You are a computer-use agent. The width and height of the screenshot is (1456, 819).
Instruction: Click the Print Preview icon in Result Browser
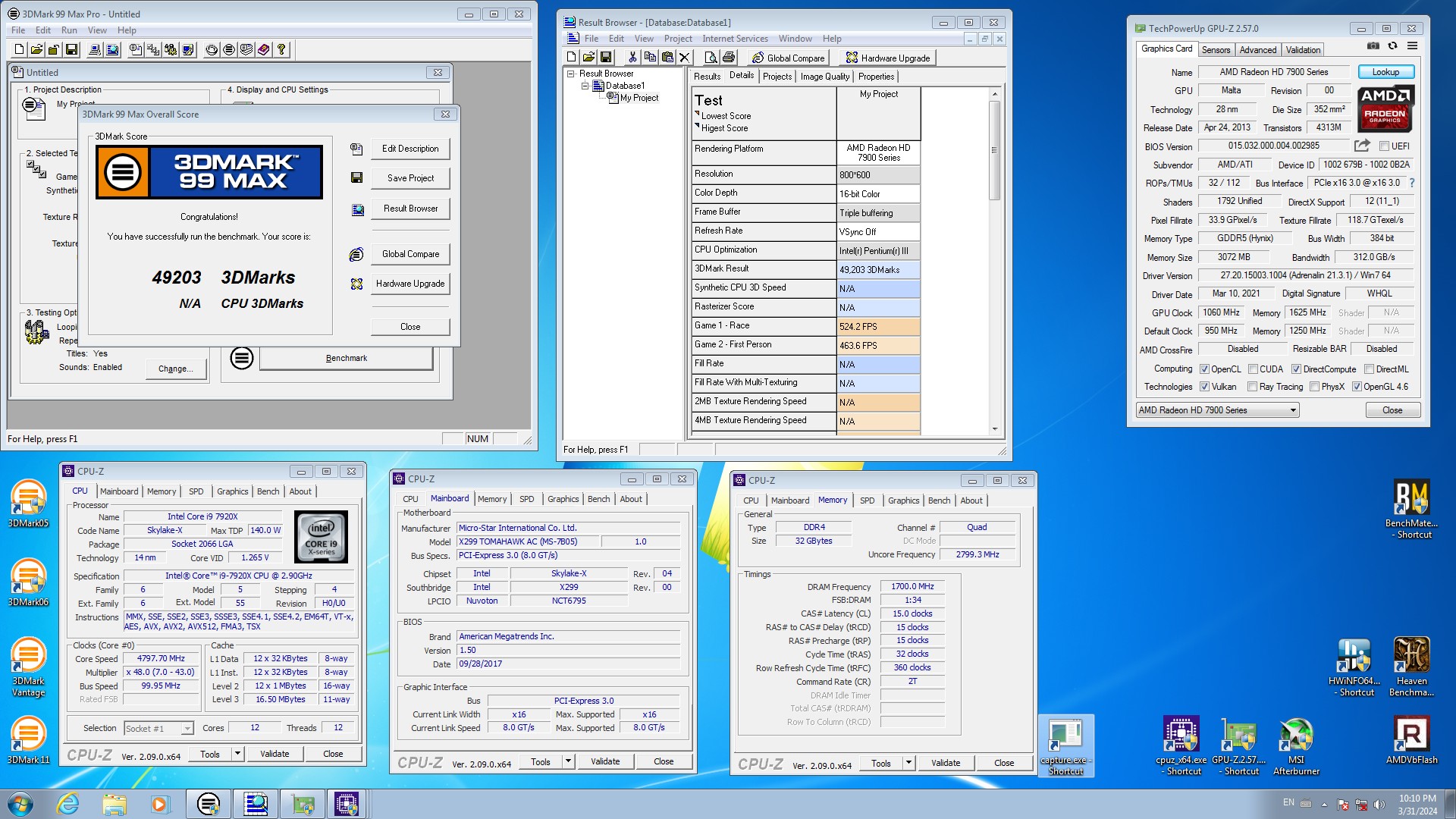coord(711,58)
